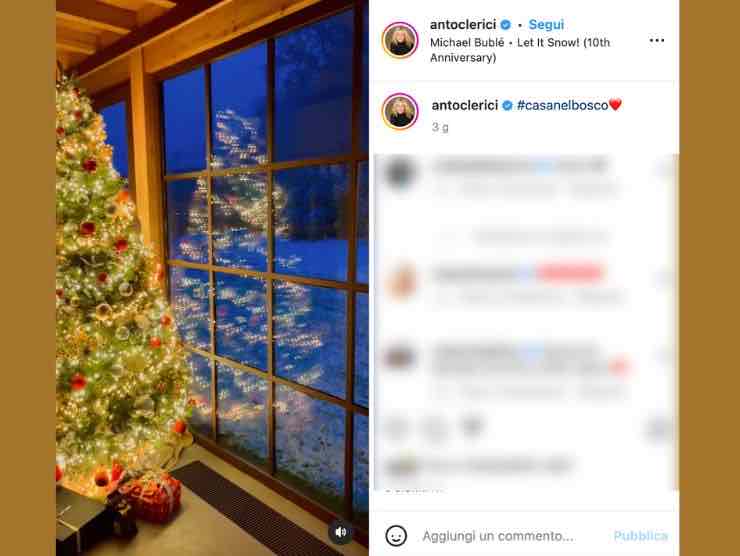Click the Aggiungi un commento field

(498, 536)
